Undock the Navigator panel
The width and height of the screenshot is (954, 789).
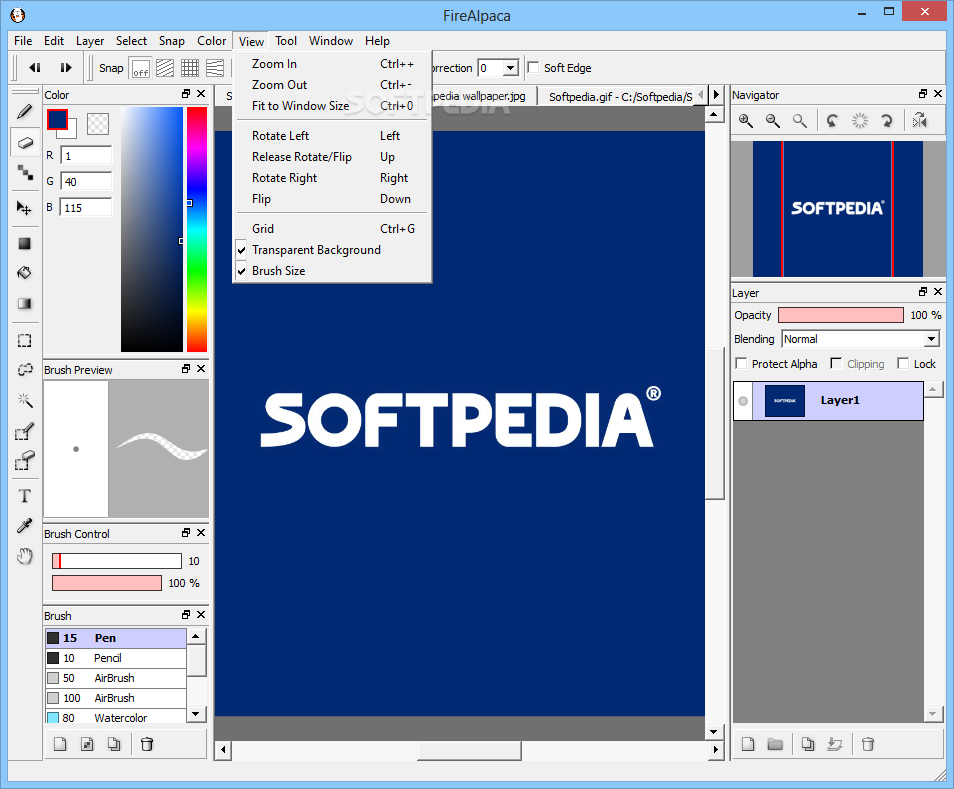coord(923,94)
